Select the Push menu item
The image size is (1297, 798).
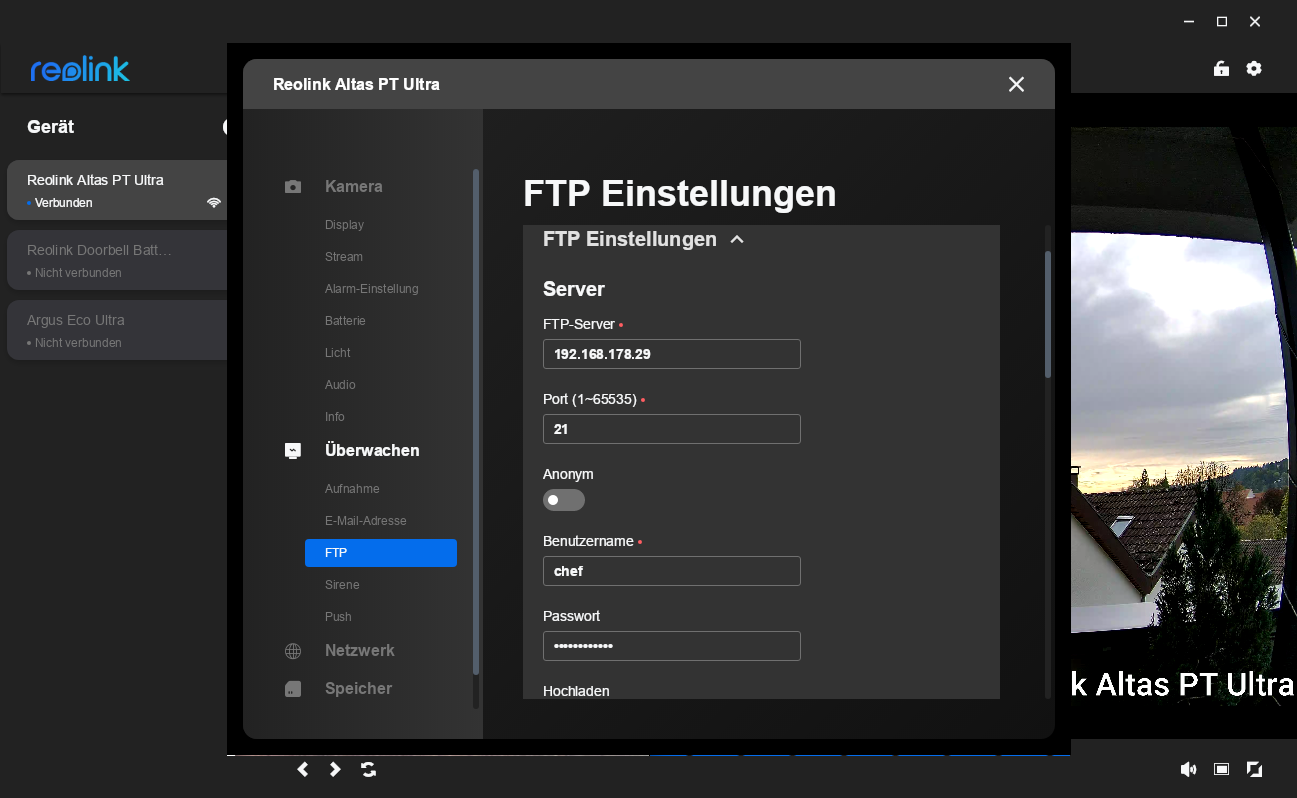338,617
